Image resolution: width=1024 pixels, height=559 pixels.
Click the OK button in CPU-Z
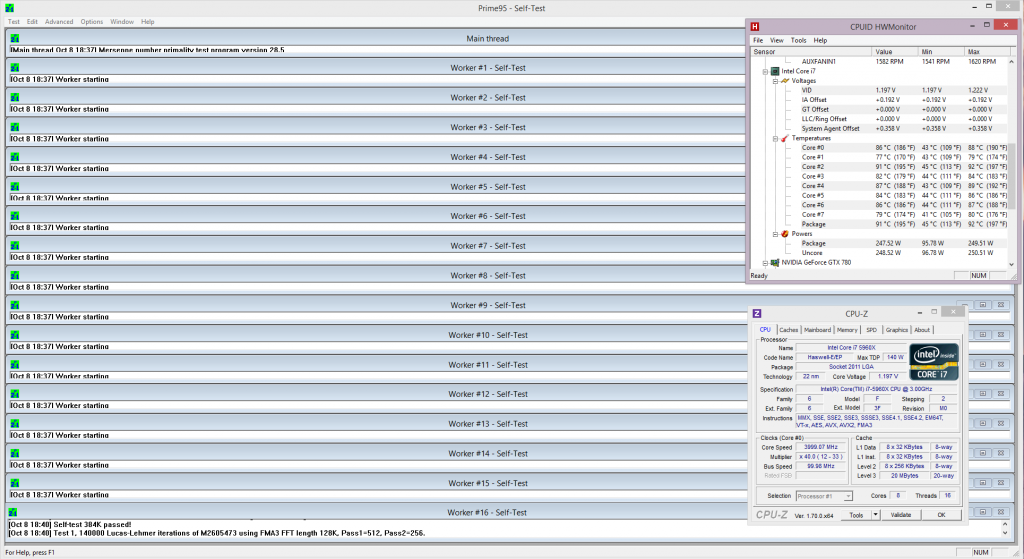[x=941, y=515]
